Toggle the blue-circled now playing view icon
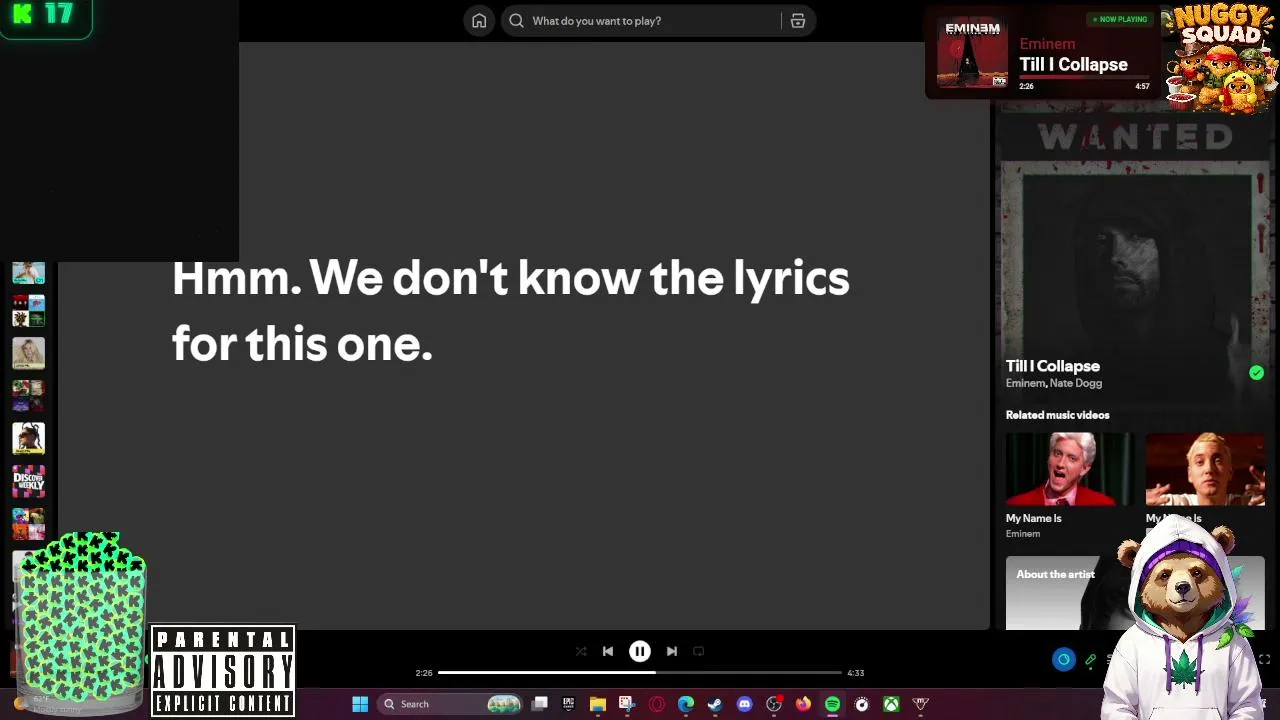 (1063, 659)
